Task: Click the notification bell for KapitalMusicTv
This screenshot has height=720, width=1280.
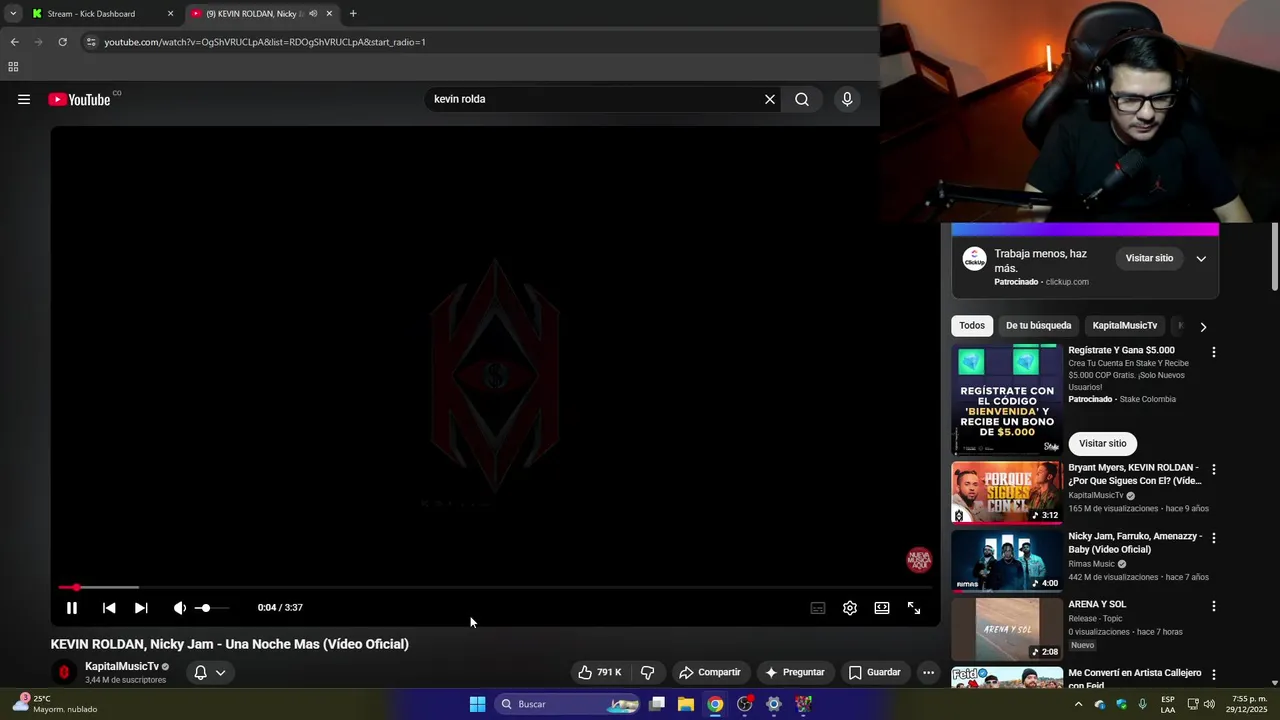Action: [200, 673]
